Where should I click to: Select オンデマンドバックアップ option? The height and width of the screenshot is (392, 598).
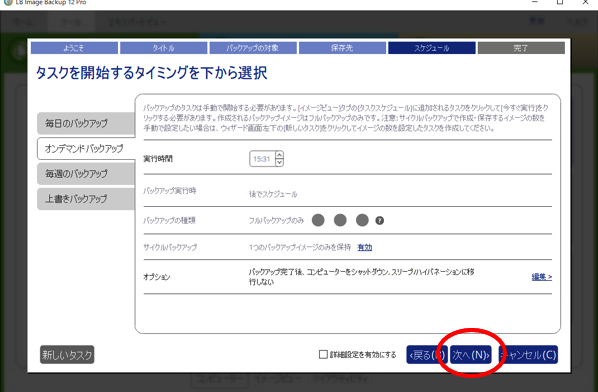86,148
